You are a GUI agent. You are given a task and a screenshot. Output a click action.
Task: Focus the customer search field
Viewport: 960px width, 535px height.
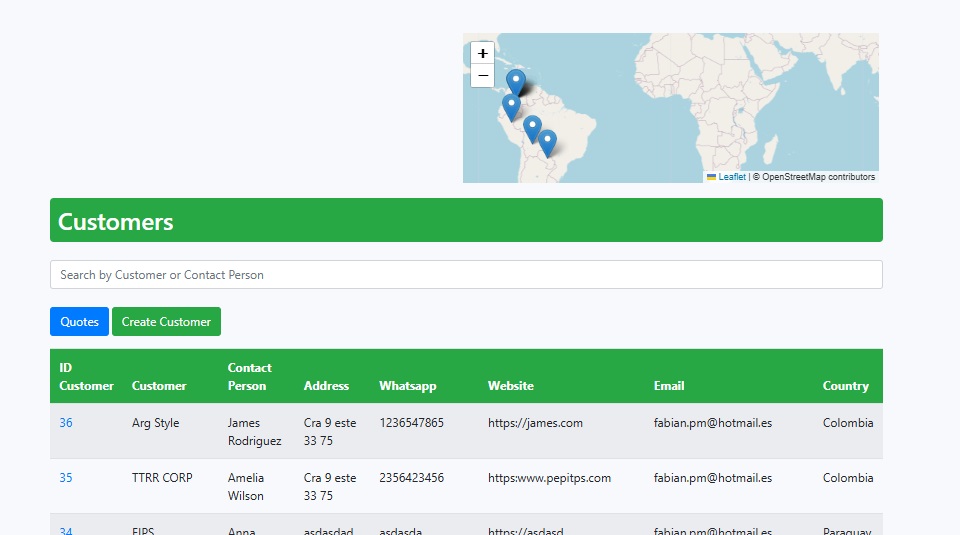[466, 275]
